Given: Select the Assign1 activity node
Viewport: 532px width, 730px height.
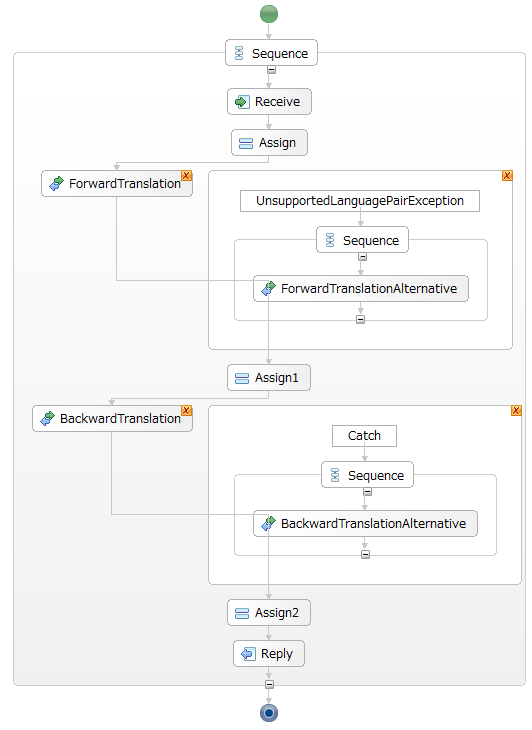Looking at the screenshot, I should point(269,378).
